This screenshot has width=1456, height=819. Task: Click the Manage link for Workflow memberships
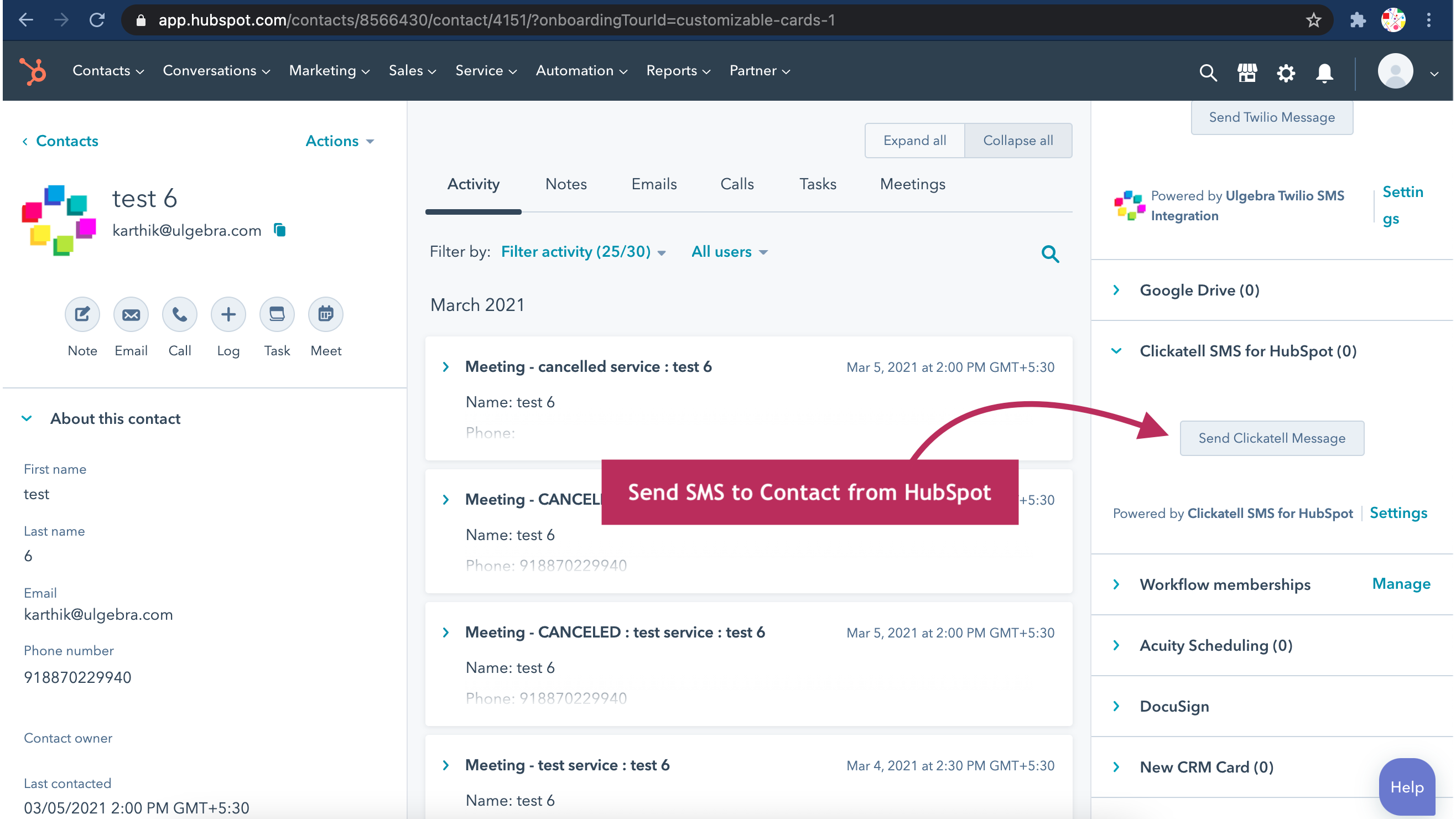[x=1401, y=584]
